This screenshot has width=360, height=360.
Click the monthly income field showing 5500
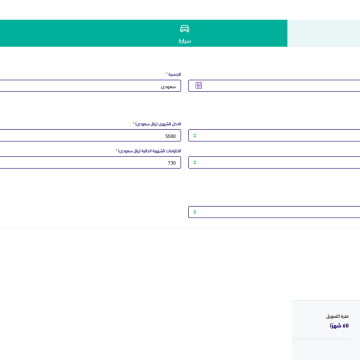tap(90, 136)
